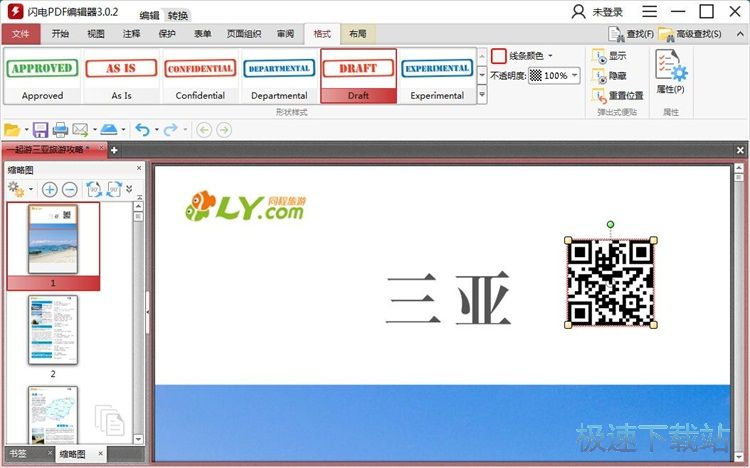Click the Hide (隐藏) popup note button
Image resolution: width=750 pixels, height=468 pixels.
click(609, 76)
